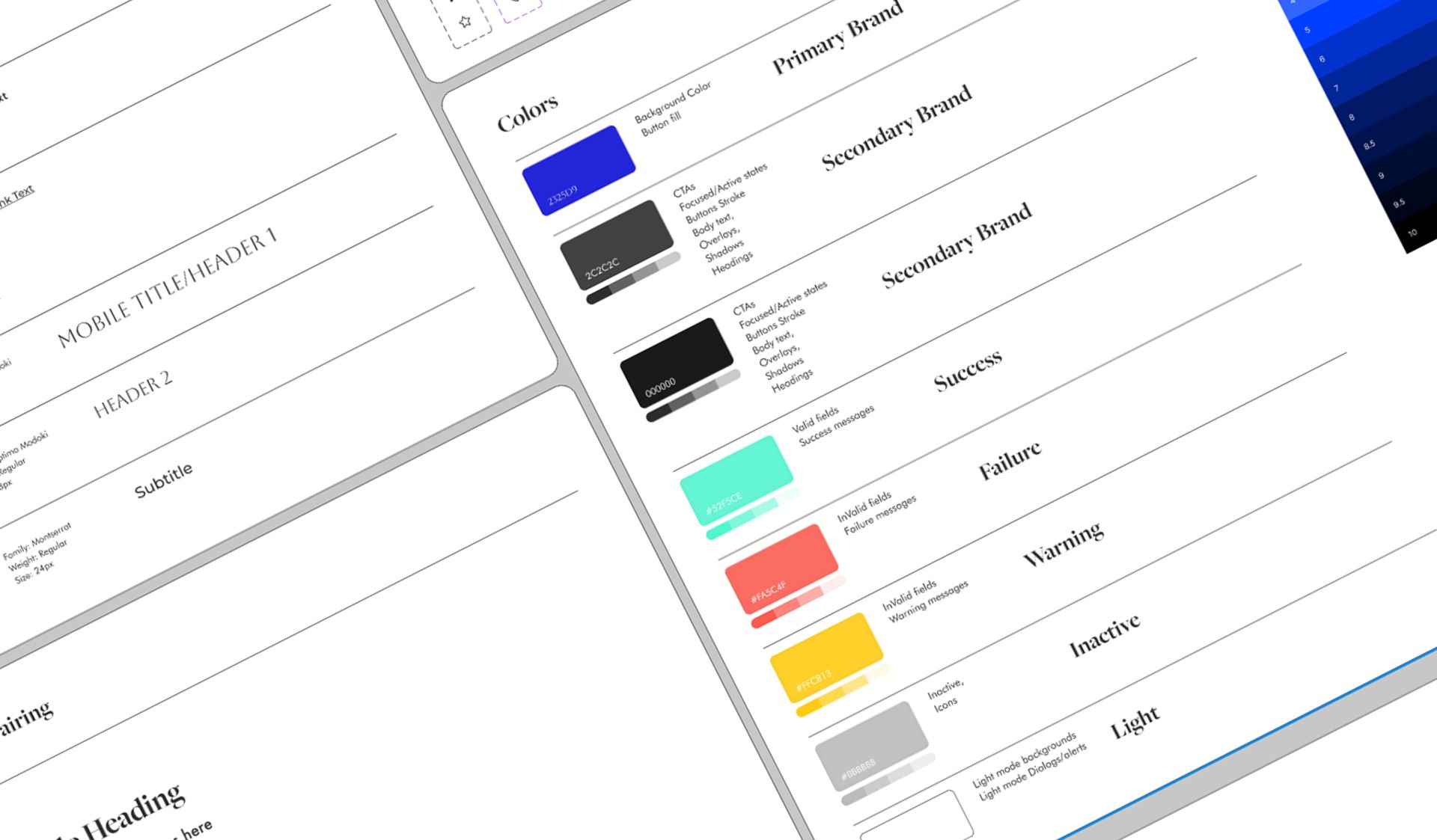The height and width of the screenshot is (840, 1437).
Task: Click the tint strip under the 2C2C2C swatch
Action: pos(634,278)
